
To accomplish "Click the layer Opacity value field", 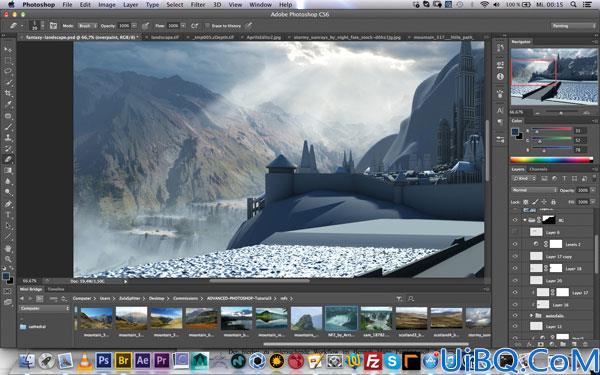I will (583, 190).
